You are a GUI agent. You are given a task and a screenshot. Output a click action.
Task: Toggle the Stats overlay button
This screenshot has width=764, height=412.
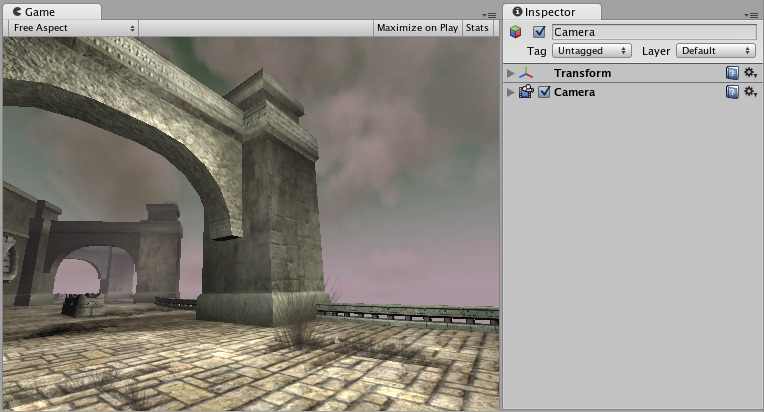[x=477, y=28]
